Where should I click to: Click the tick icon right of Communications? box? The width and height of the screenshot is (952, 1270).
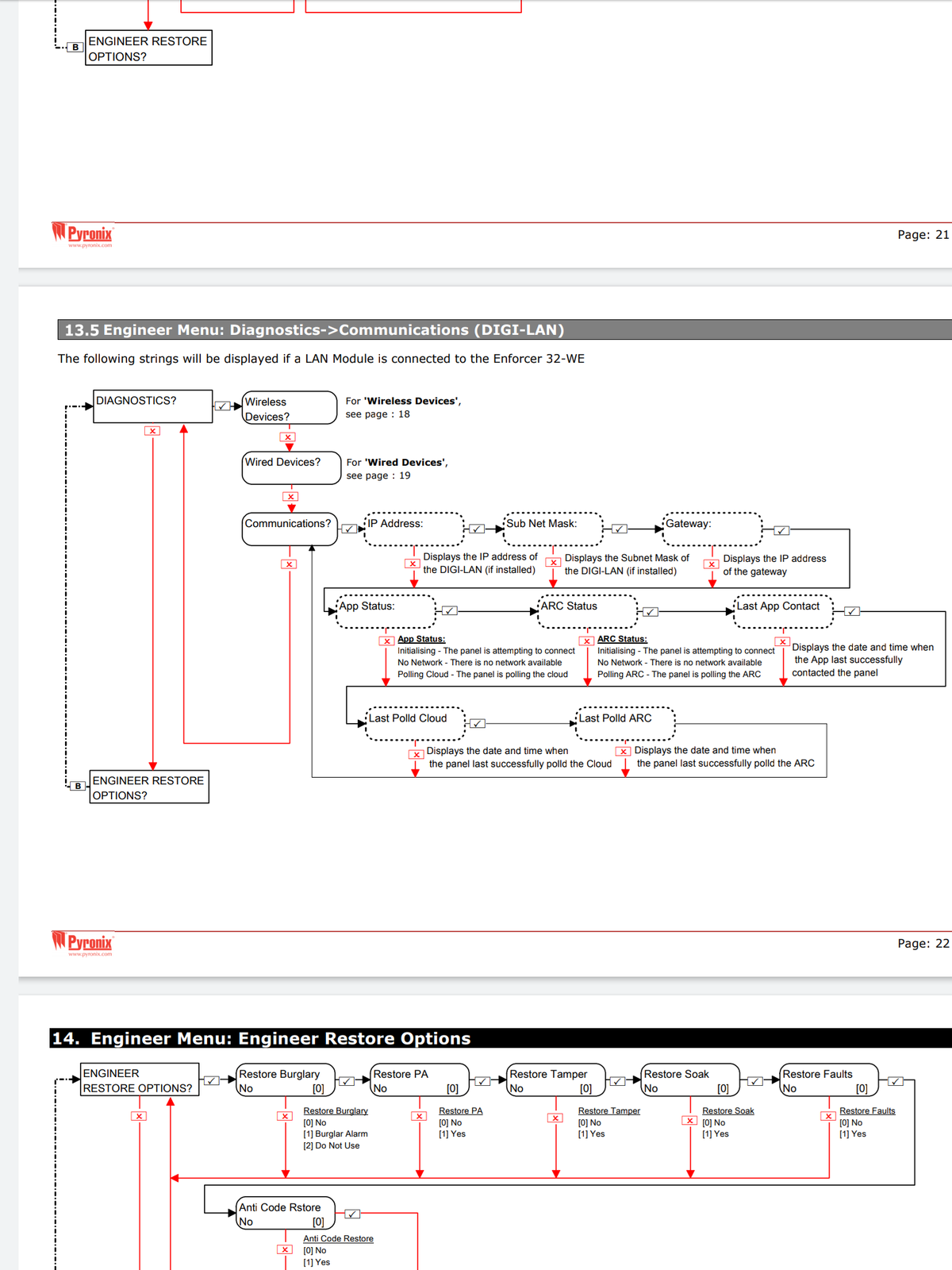coord(348,529)
